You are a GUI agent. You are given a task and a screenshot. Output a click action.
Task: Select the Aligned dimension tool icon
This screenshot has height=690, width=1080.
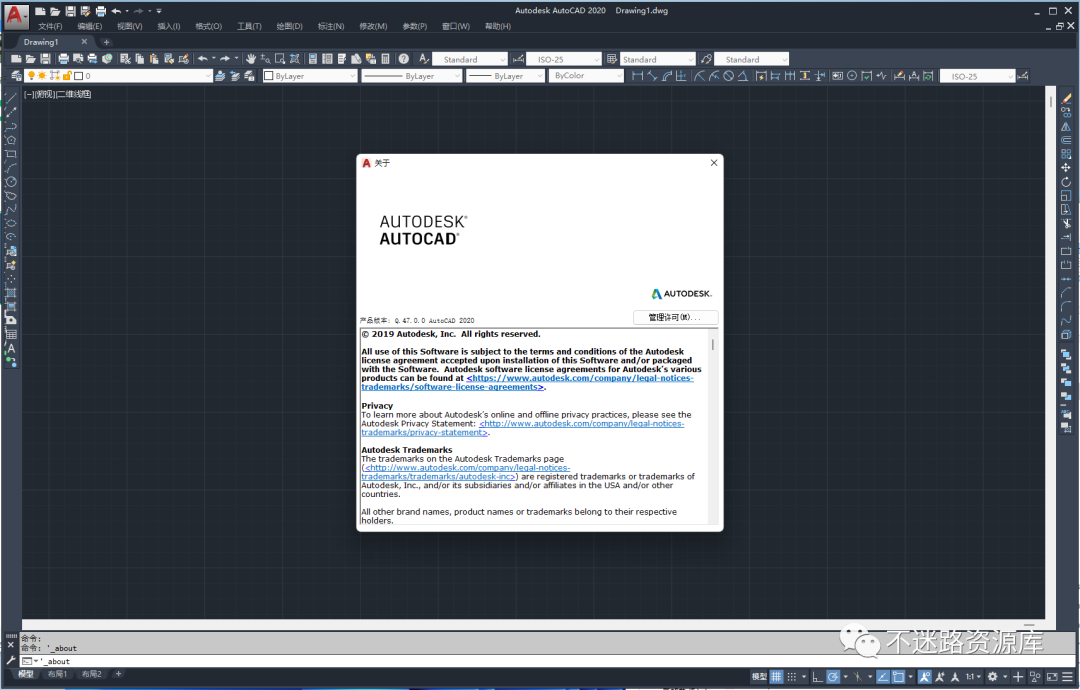click(652, 76)
